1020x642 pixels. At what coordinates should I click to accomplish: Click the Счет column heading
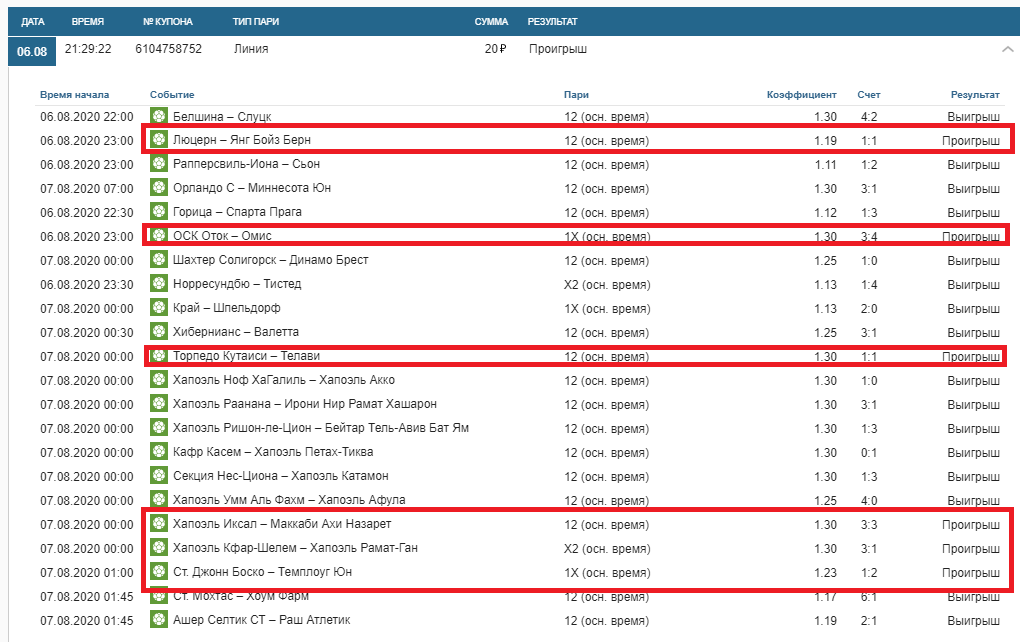pyautogui.click(x=868, y=94)
